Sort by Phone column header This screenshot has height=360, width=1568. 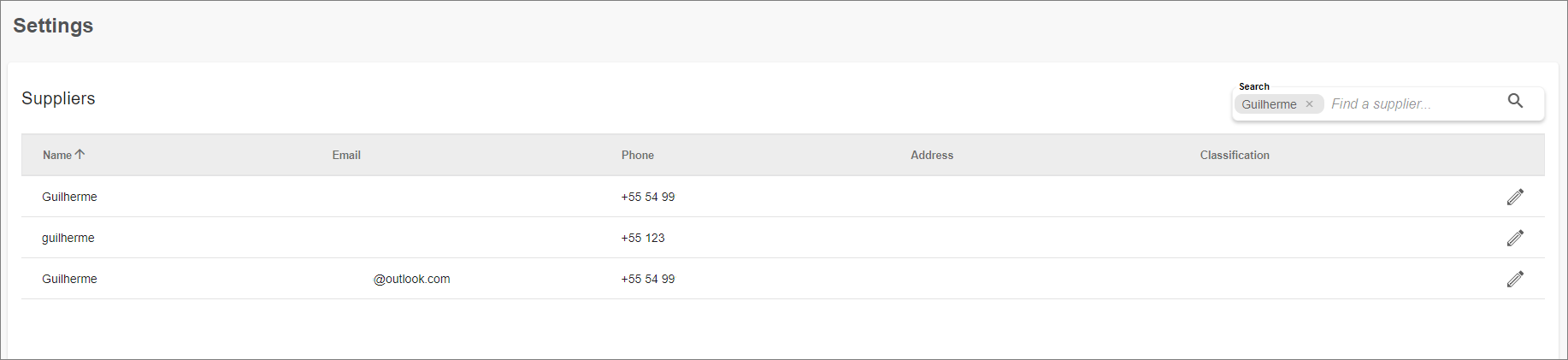click(x=638, y=156)
